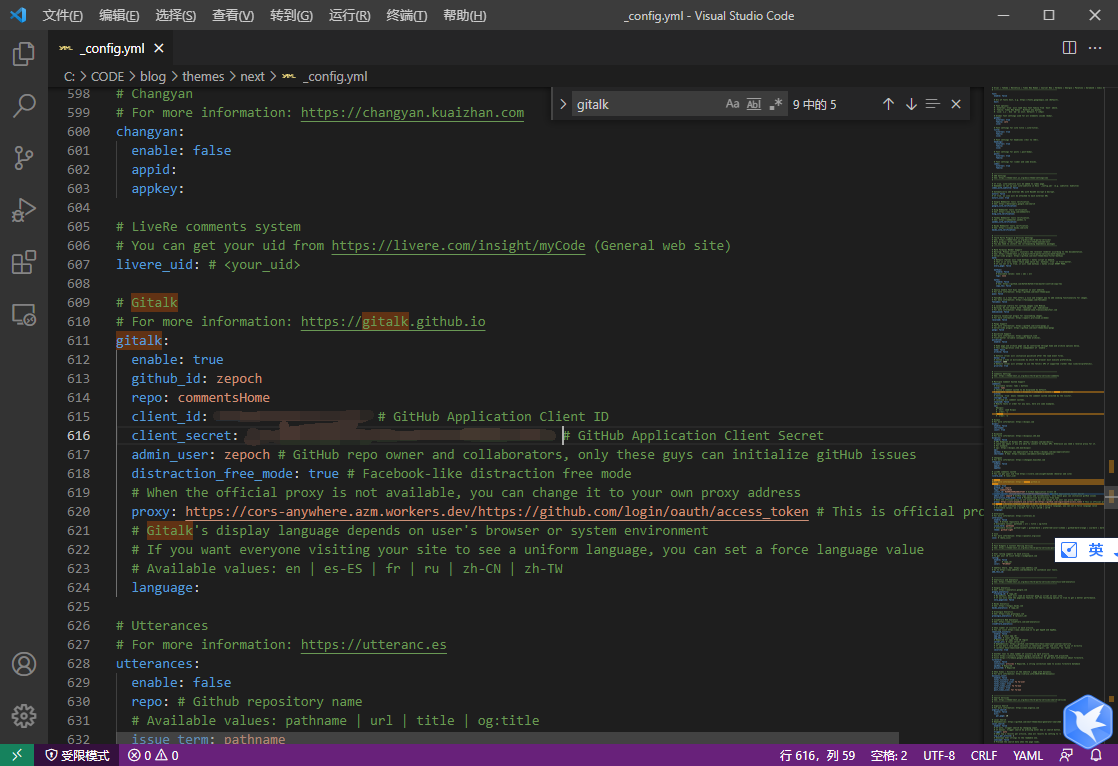Image resolution: width=1118 pixels, height=766 pixels.
Task: Open the 查看(V) menu
Action: (x=233, y=16)
